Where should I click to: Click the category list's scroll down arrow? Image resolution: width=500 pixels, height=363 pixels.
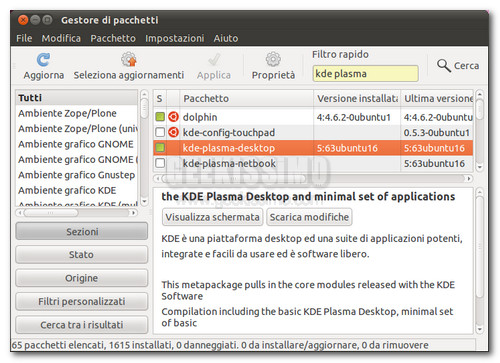(144, 201)
